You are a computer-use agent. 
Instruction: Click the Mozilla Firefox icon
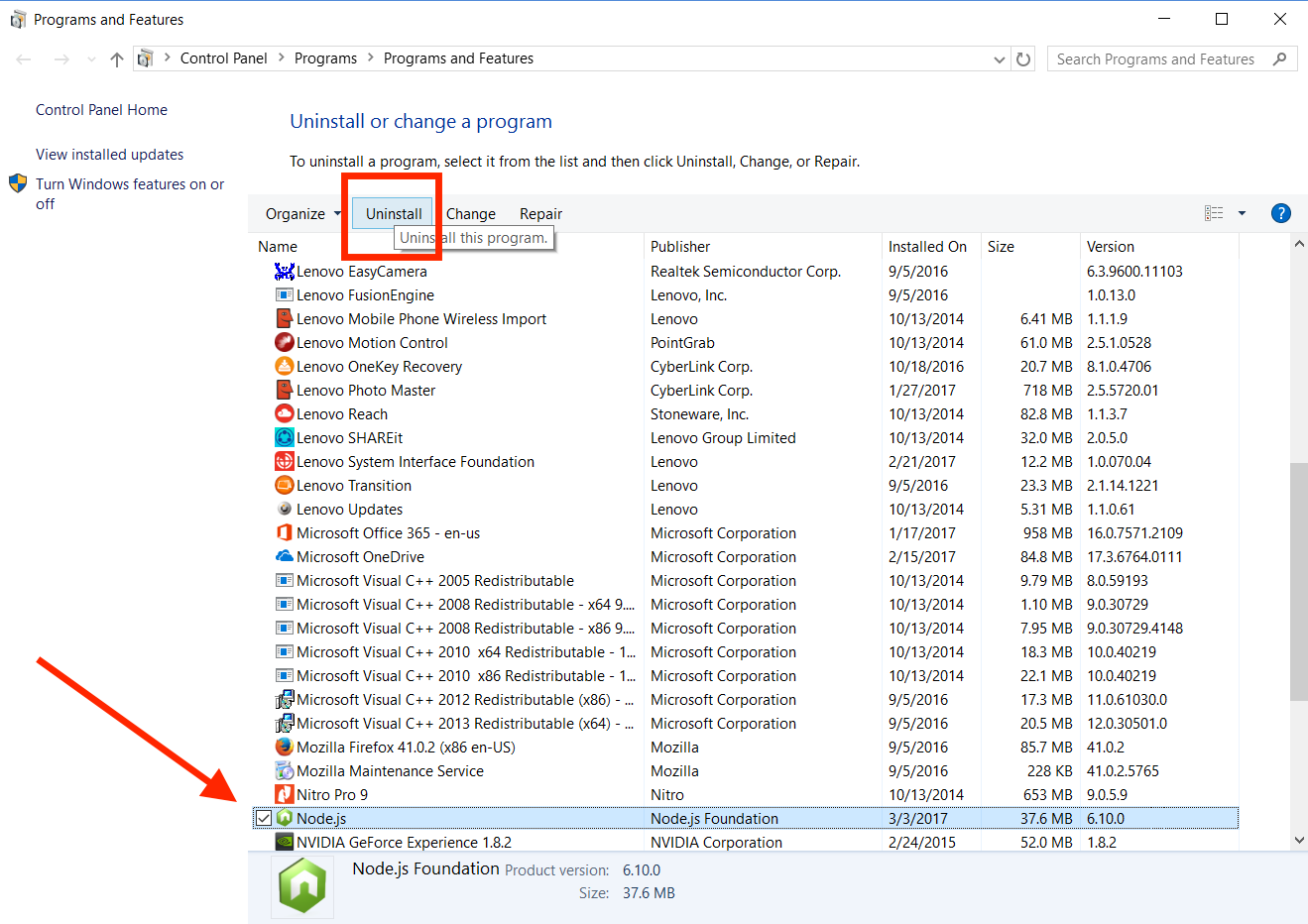(x=285, y=747)
